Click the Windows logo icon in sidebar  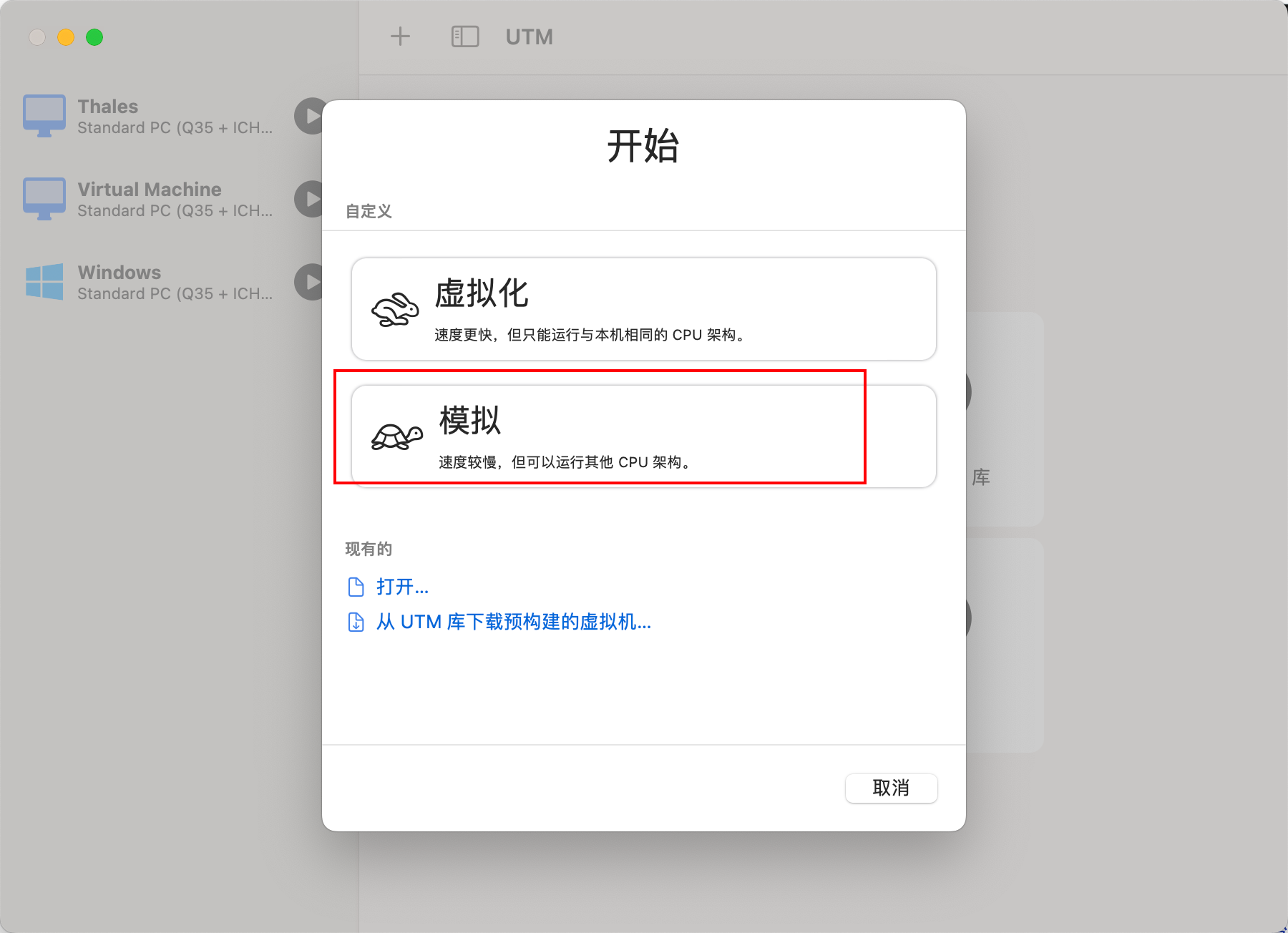point(44,282)
